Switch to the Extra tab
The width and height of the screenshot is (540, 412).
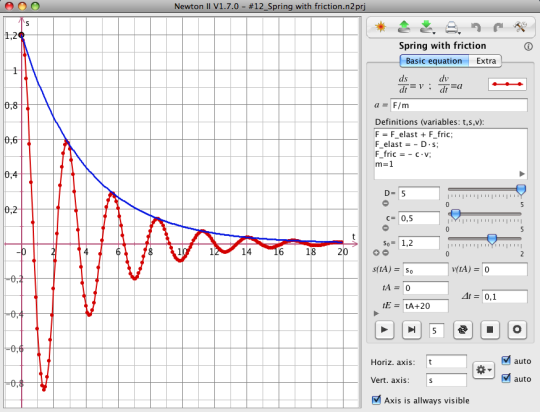tap(486, 61)
